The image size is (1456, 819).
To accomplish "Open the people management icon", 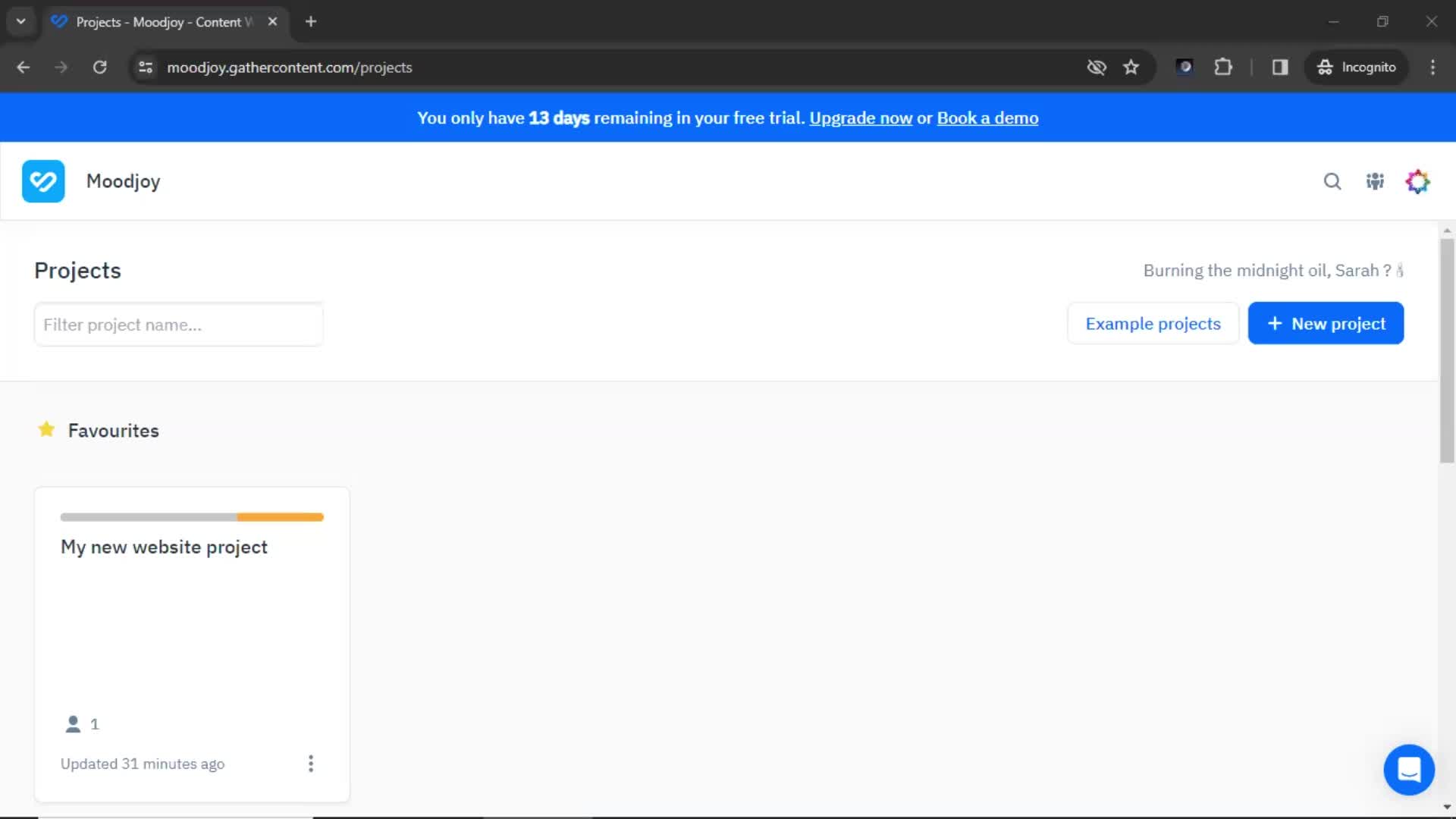I will [x=1375, y=181].
